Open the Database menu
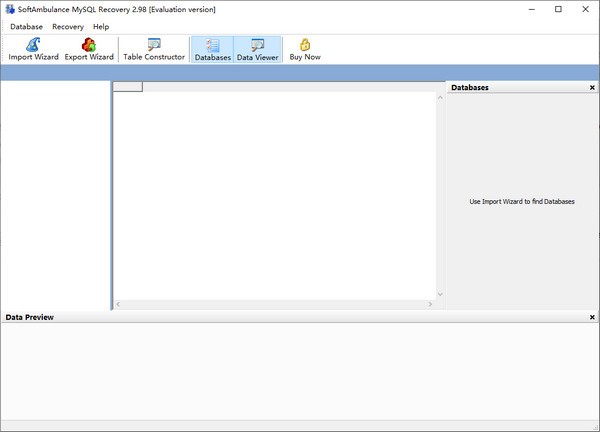The image size is (600, 432). (27, 26)
